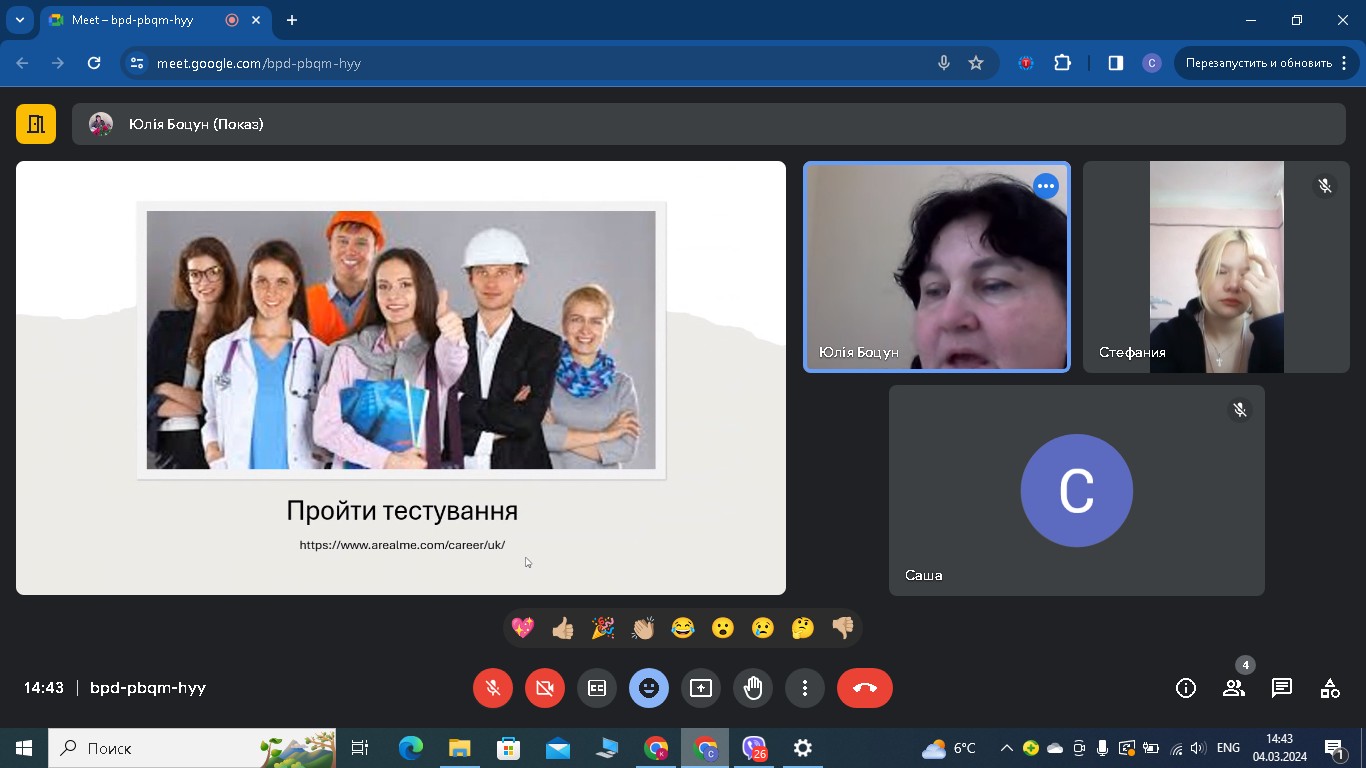Start presenting your screen
The width and height of the screenshot is (1366, 768).
[701, 688]
